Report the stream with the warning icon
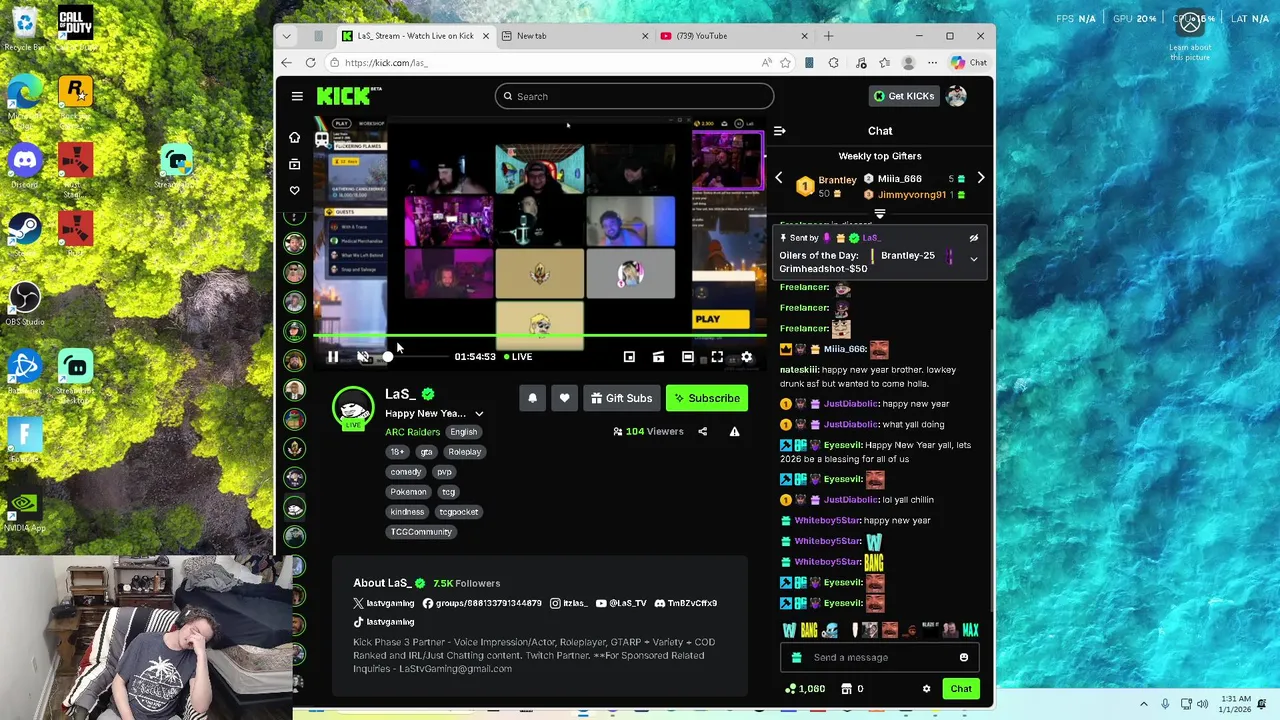 click(734, 432)
